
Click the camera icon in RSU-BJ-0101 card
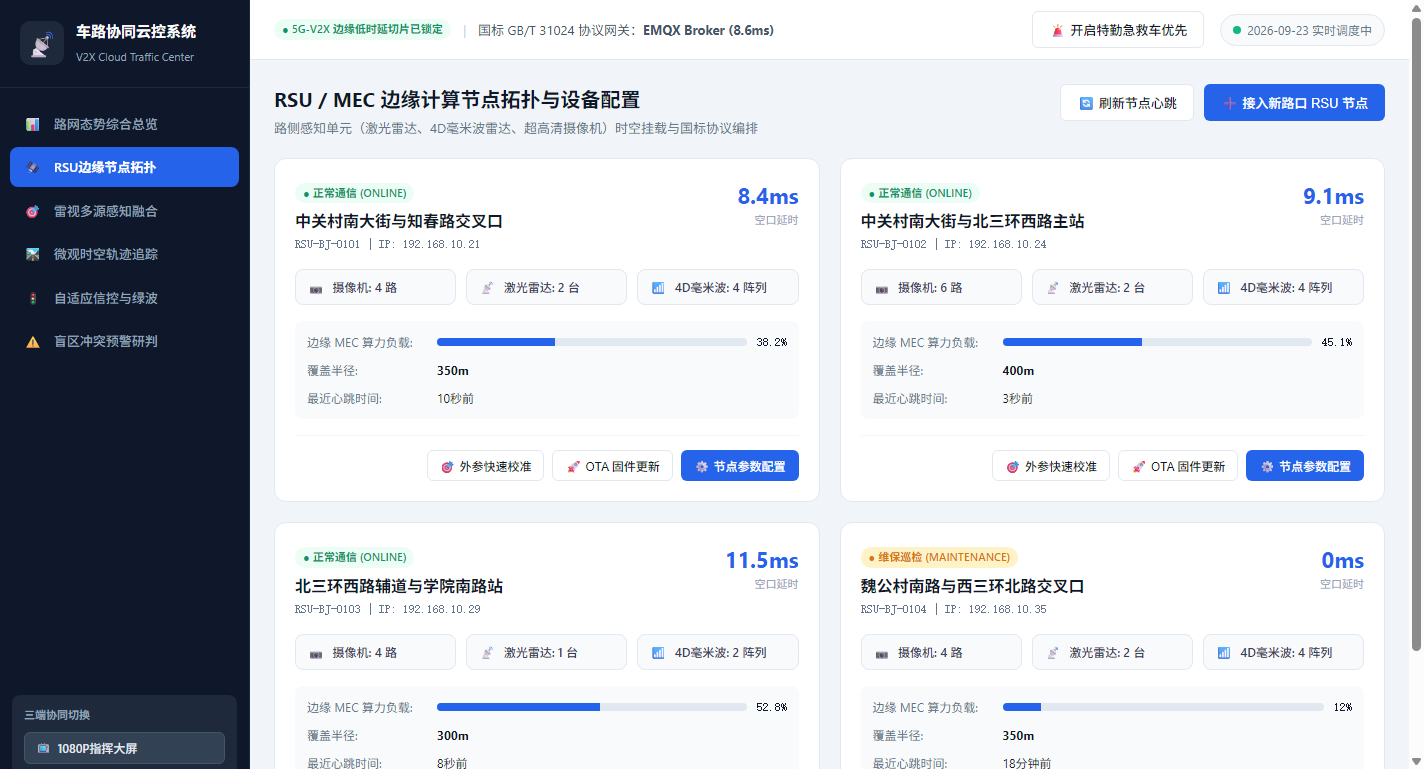pos(316,288)
